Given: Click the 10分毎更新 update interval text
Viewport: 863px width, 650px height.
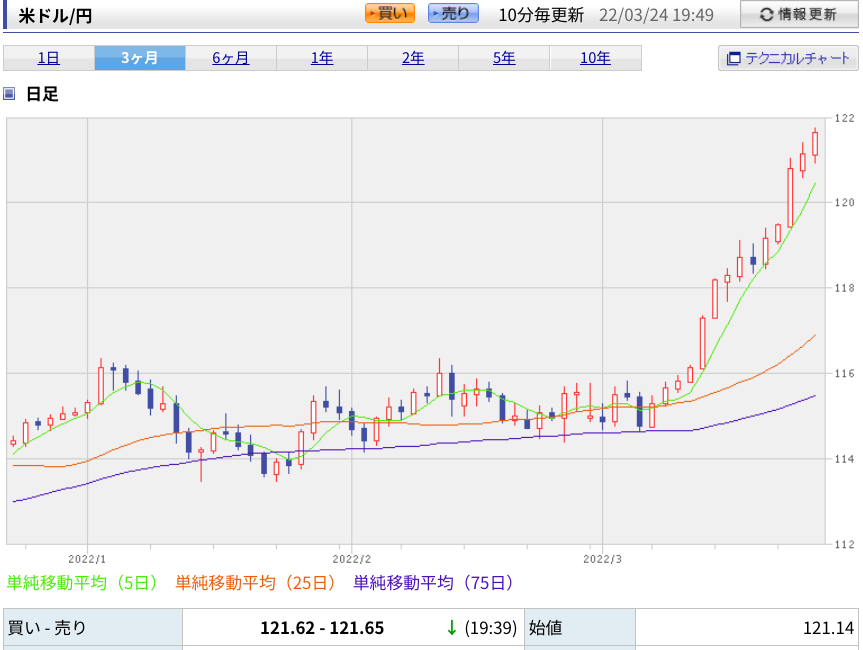Looking at the screenshot, I should tap(540, 15).
